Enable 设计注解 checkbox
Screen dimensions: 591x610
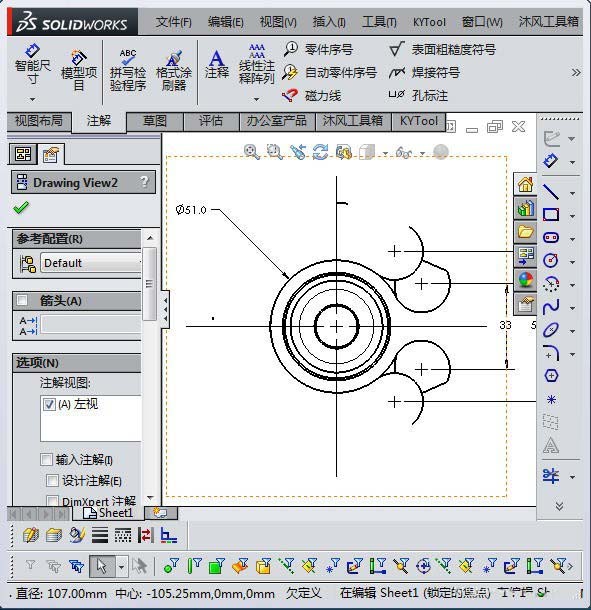[52, 480]
